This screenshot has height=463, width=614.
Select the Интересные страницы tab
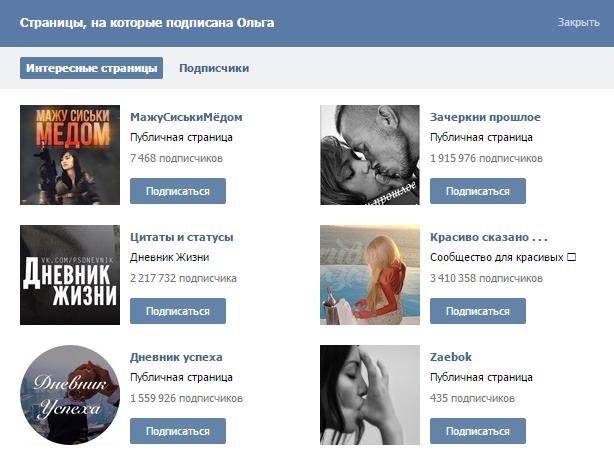point(91,68)
